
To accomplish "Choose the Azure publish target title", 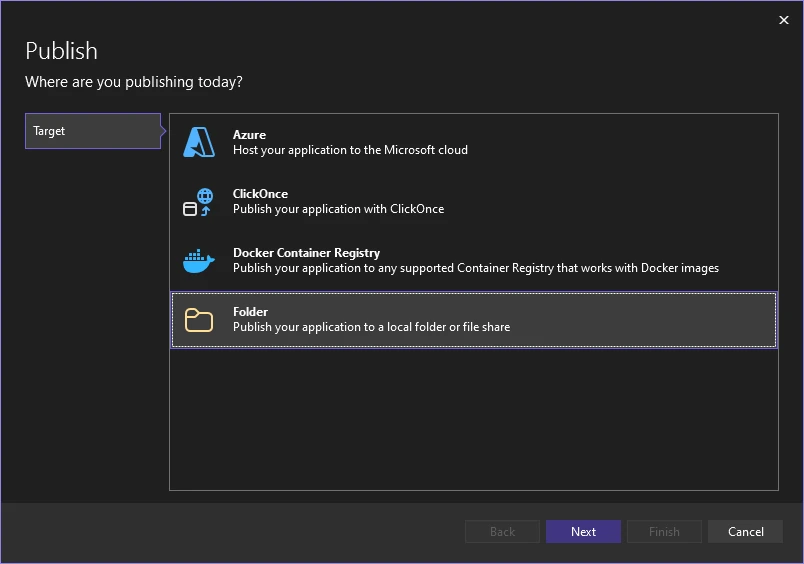I will tap(249, 135).
